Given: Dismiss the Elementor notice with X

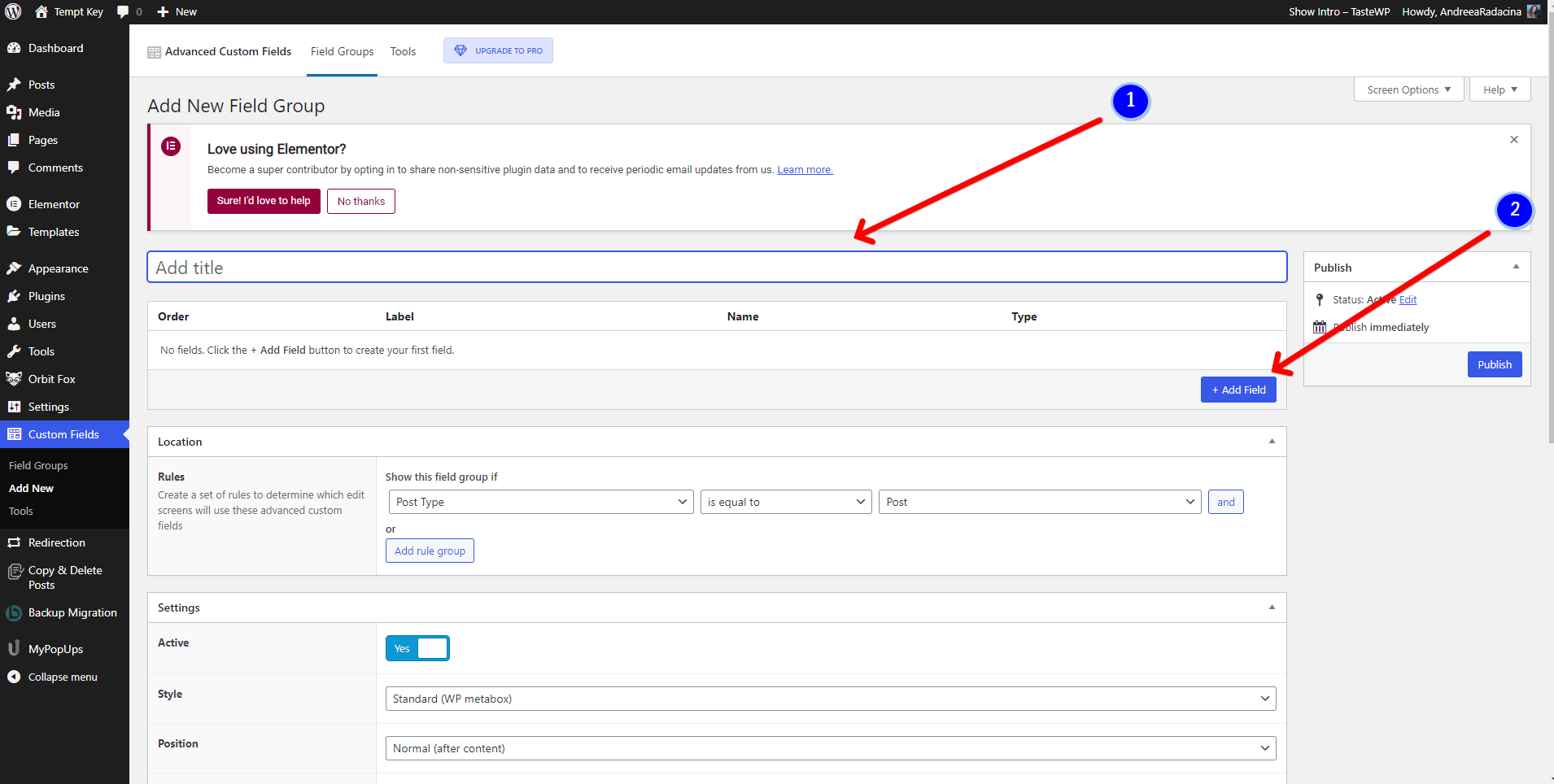Looking at the screenshot, I should point(1514,140).
